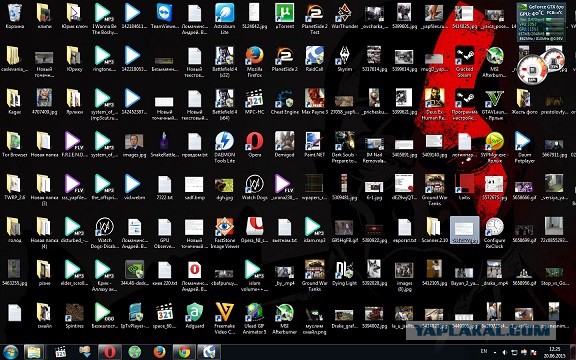
Task: Select the Paint.NET desktop icon
Action: click(314, 144)
